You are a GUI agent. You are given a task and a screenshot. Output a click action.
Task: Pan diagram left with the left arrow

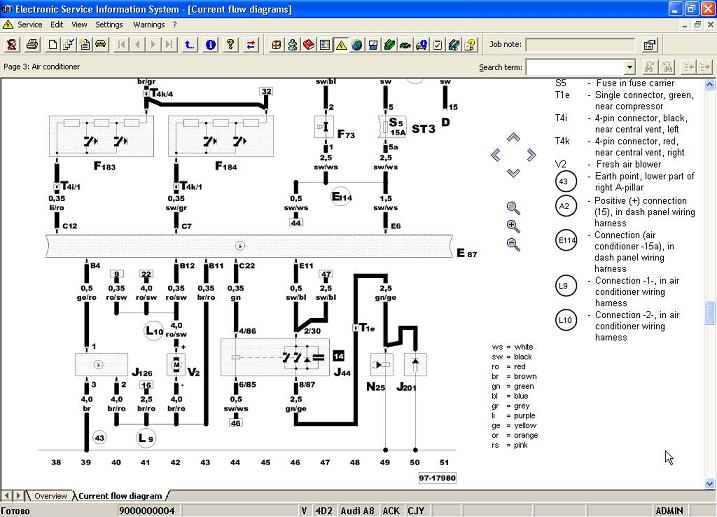[x=495, y=154]
